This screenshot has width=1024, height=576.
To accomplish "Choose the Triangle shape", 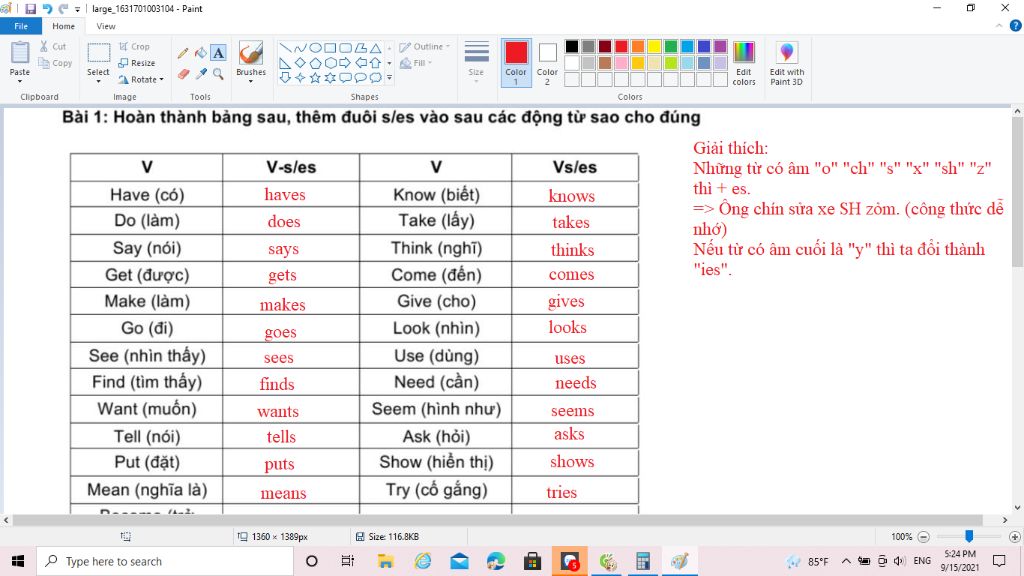I will point(376,48).
